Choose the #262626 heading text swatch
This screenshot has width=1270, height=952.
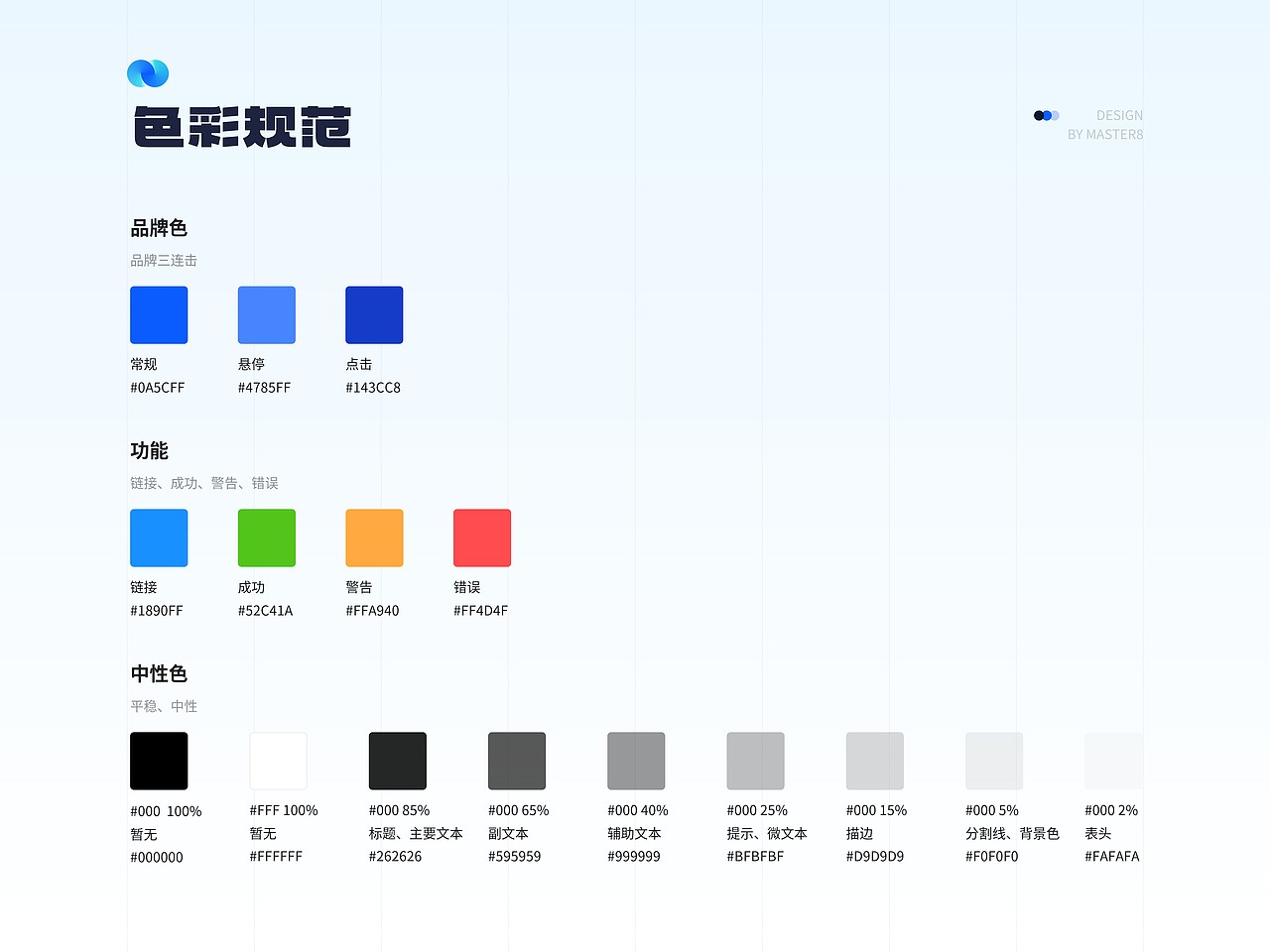[398, 762]
